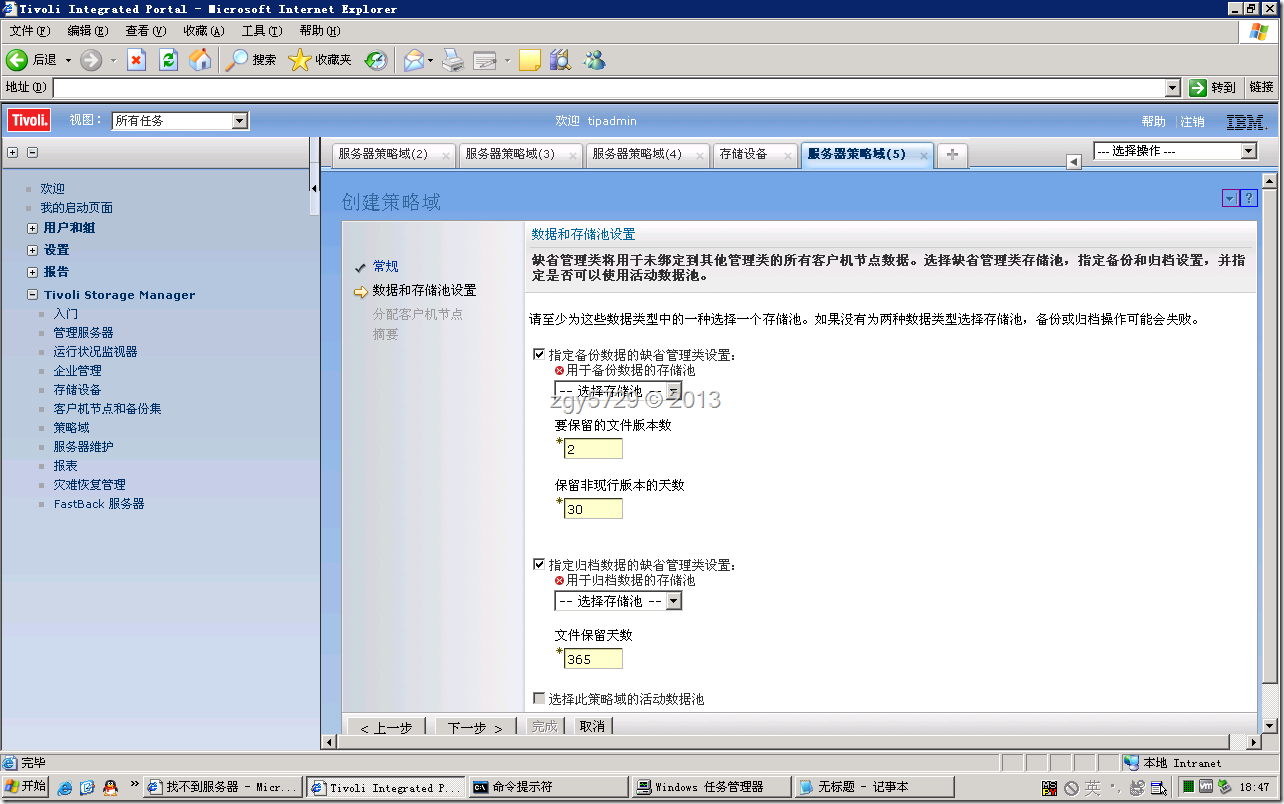
Task: Click the IE Refresh icon
Action: coord(168,60)
